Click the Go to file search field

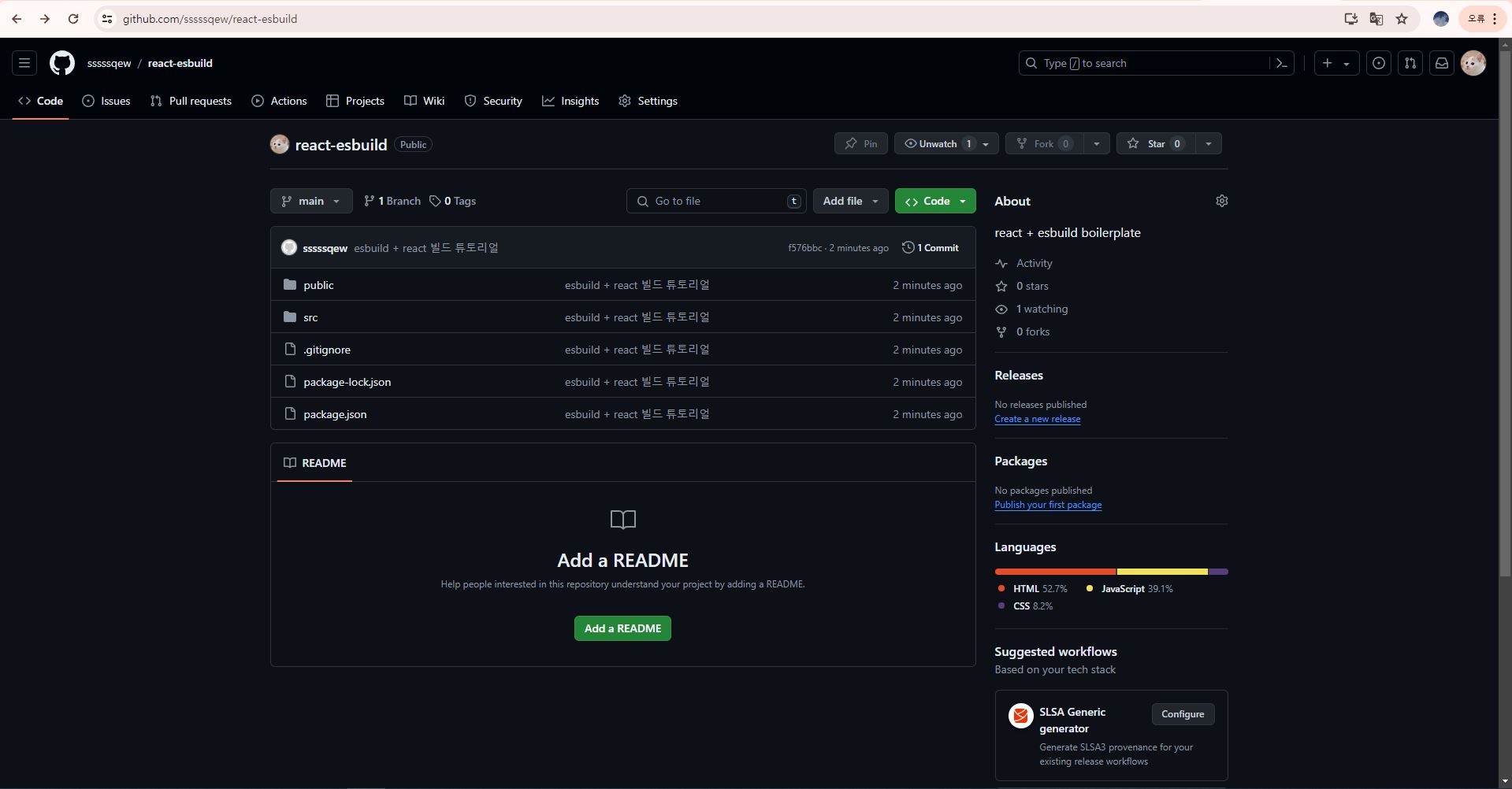716,201
